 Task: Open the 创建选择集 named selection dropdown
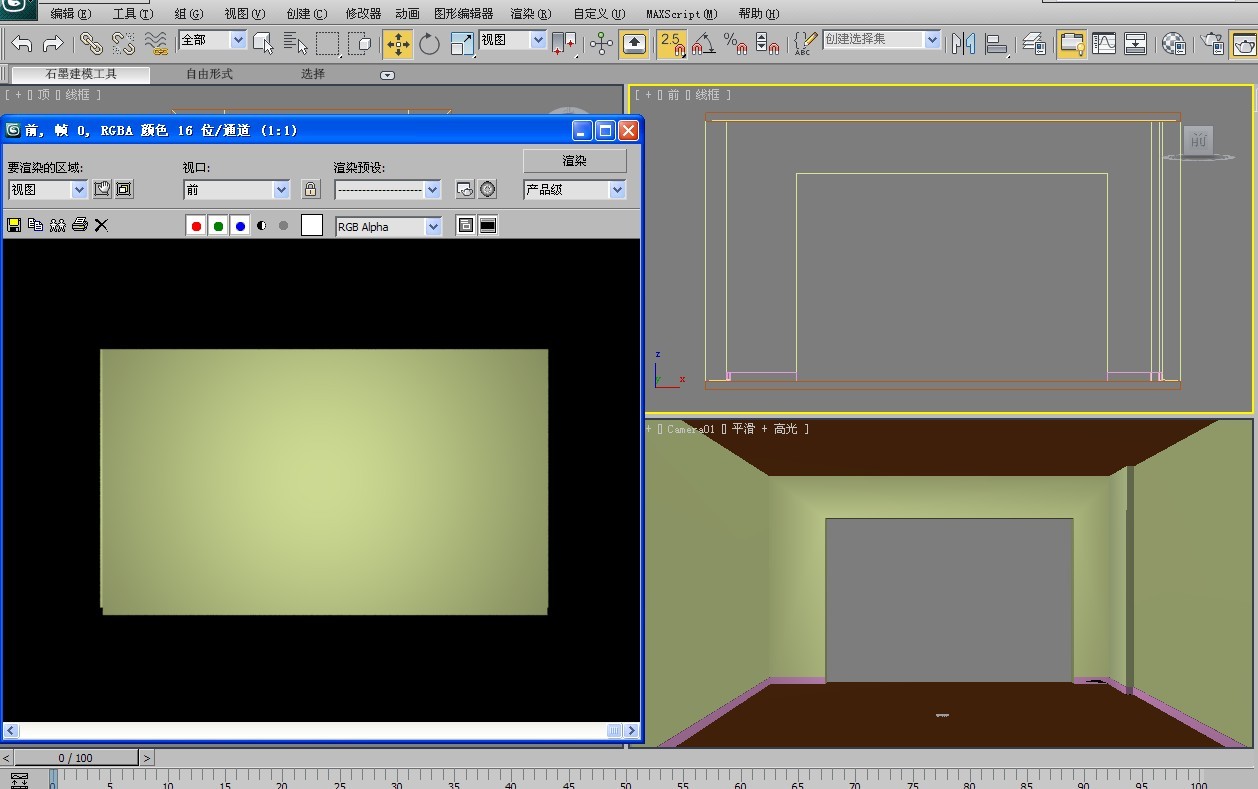881,40
